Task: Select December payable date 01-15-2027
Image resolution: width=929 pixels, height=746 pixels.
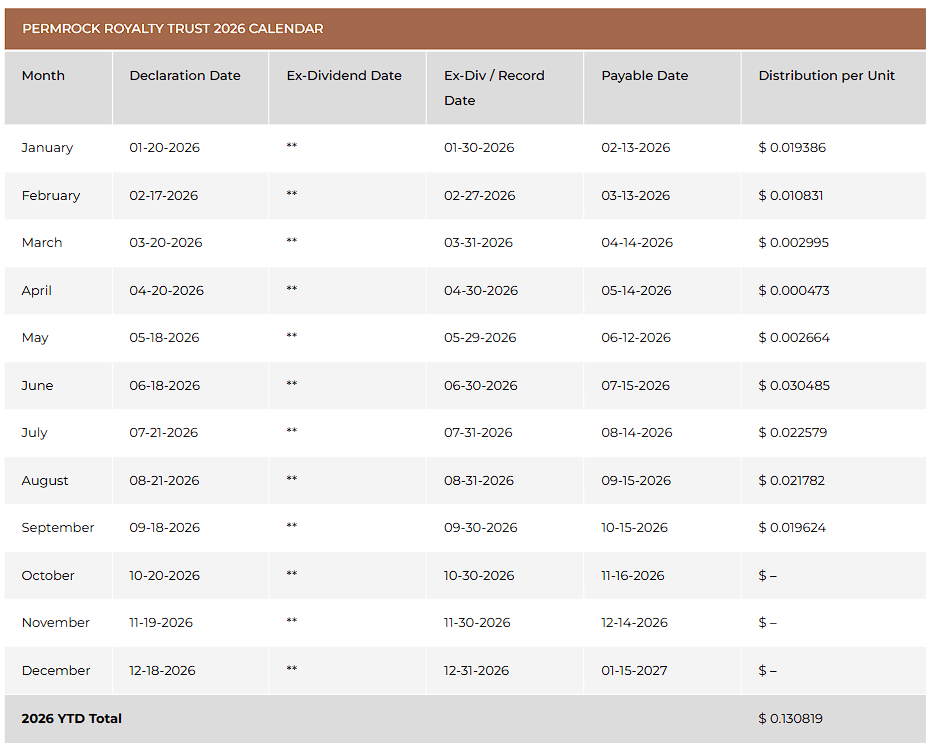Action: point(634,671)
